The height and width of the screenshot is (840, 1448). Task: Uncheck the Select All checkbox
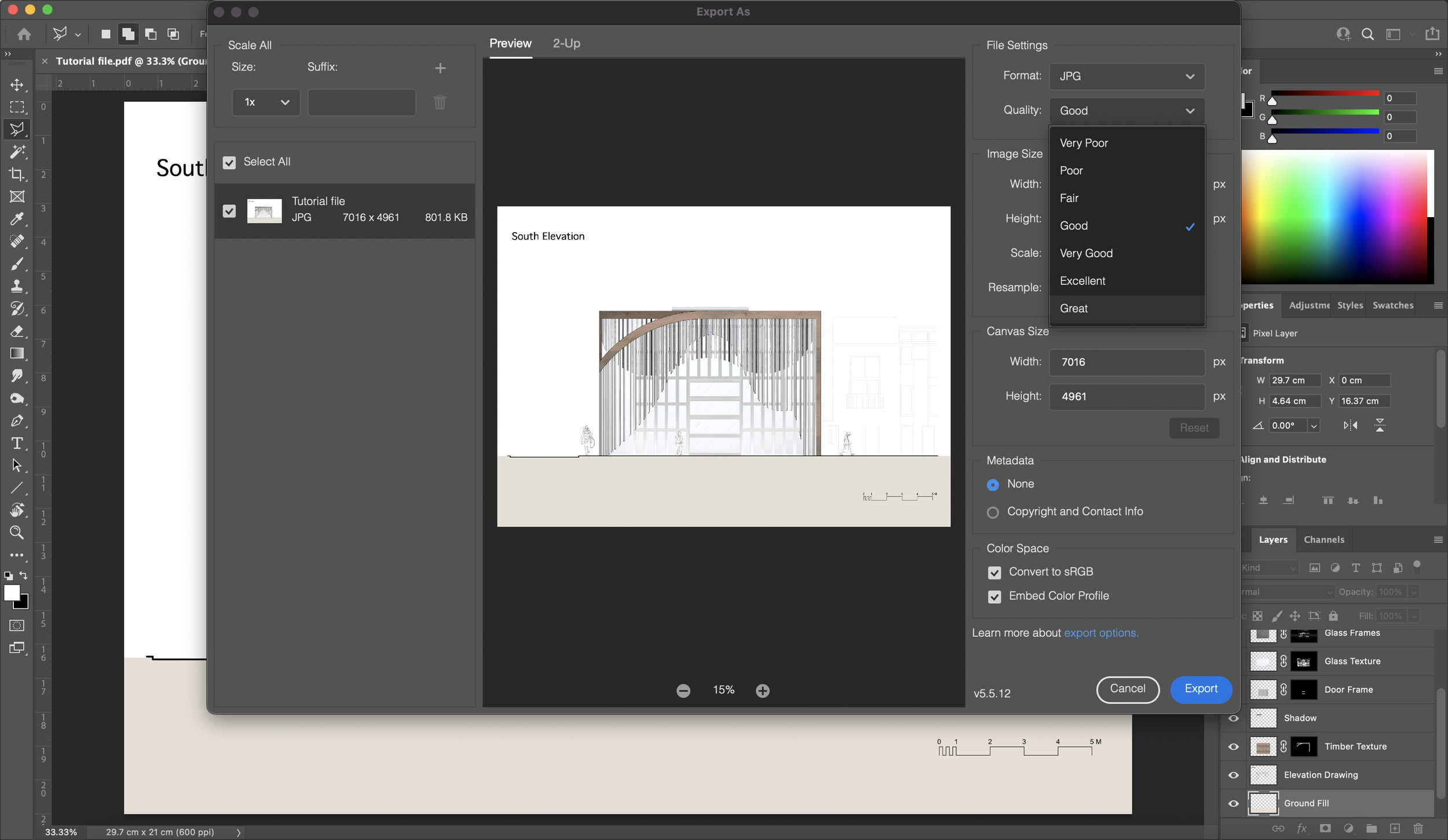click(229, 162)
